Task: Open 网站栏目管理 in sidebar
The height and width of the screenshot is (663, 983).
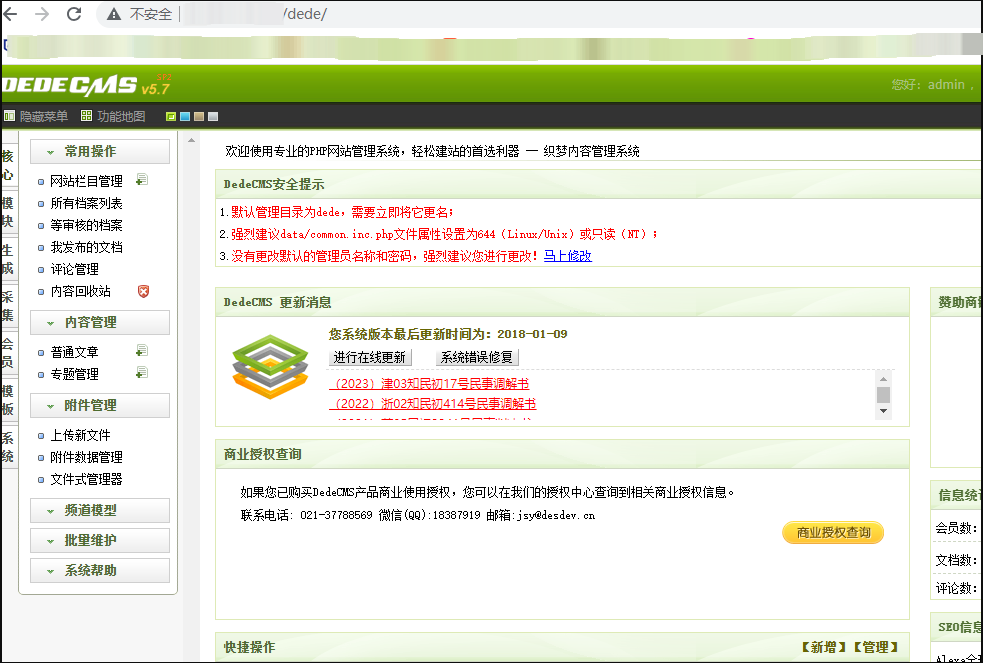Action: point(87,182)
